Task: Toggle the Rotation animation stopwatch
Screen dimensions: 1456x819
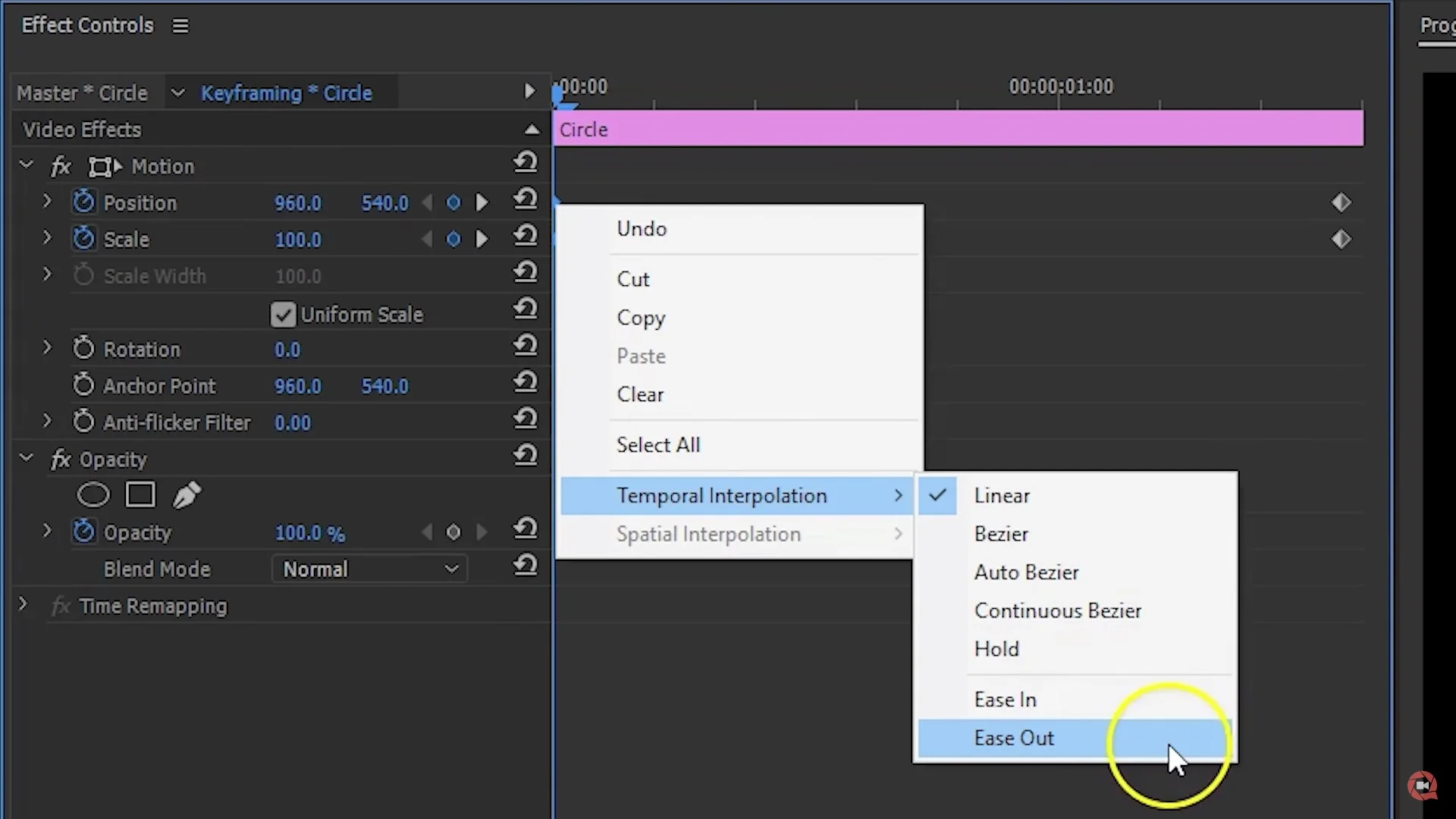Action: pos(83,349)
